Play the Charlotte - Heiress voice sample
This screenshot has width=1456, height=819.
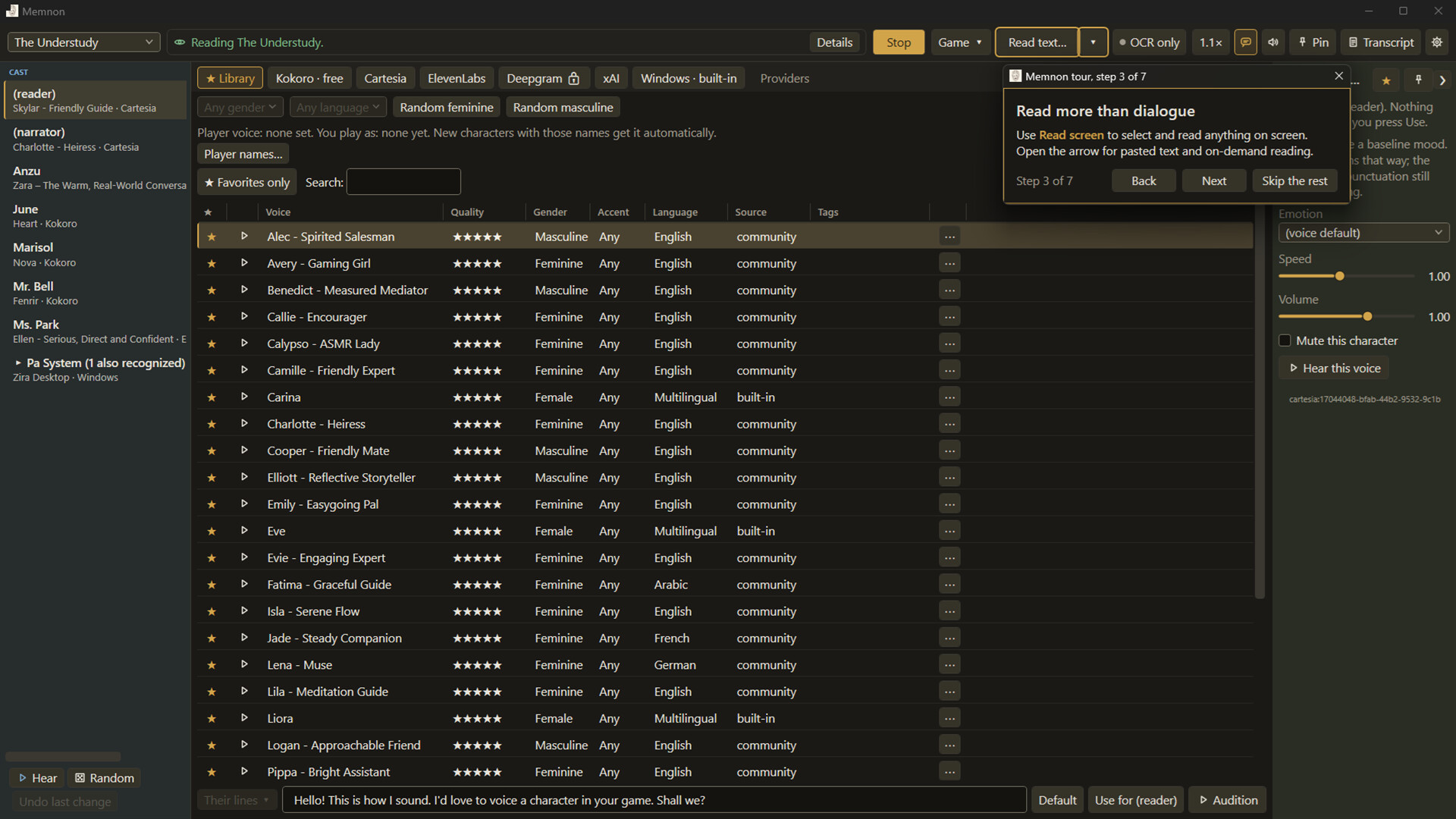coord(244,424)
